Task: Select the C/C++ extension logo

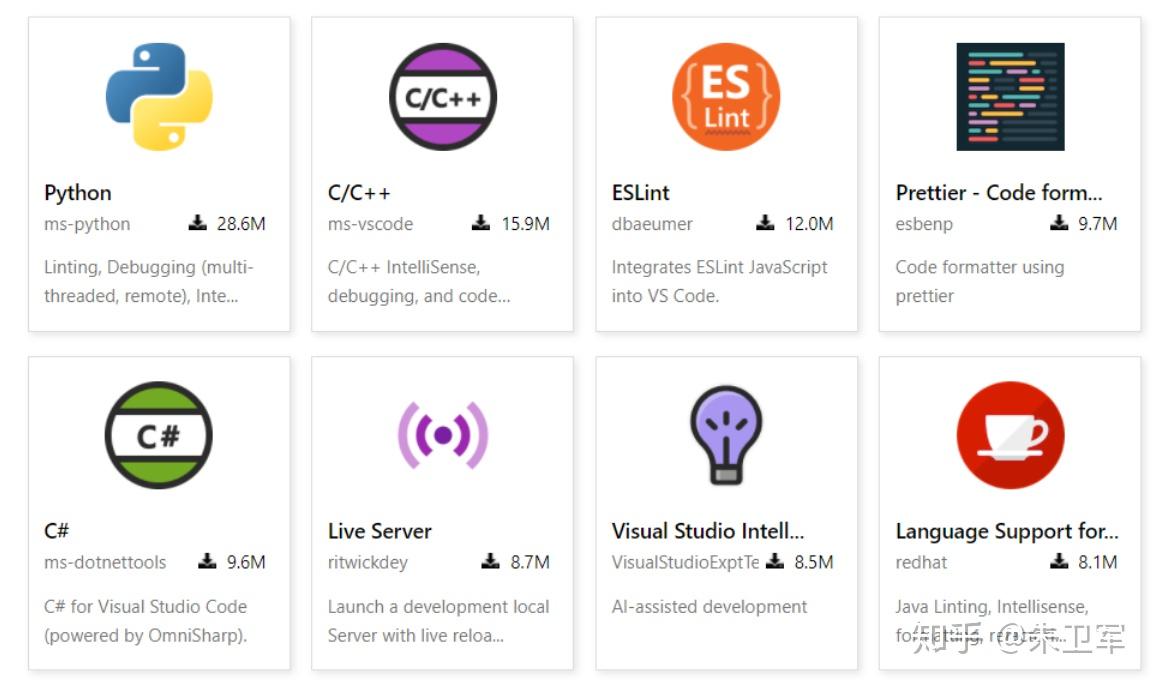Action: coord(443,96)
